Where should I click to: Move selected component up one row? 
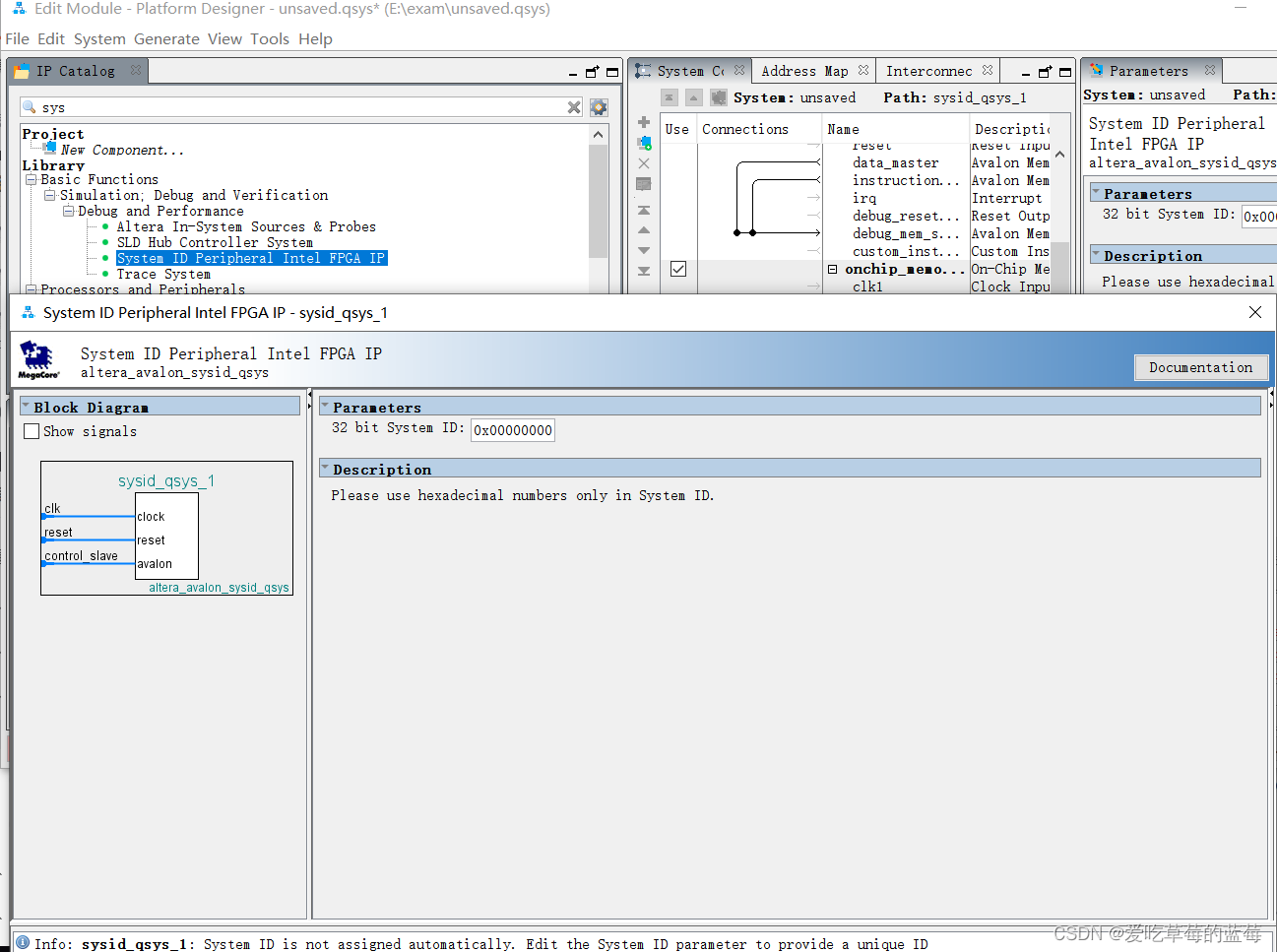click(x=644, y=229)
